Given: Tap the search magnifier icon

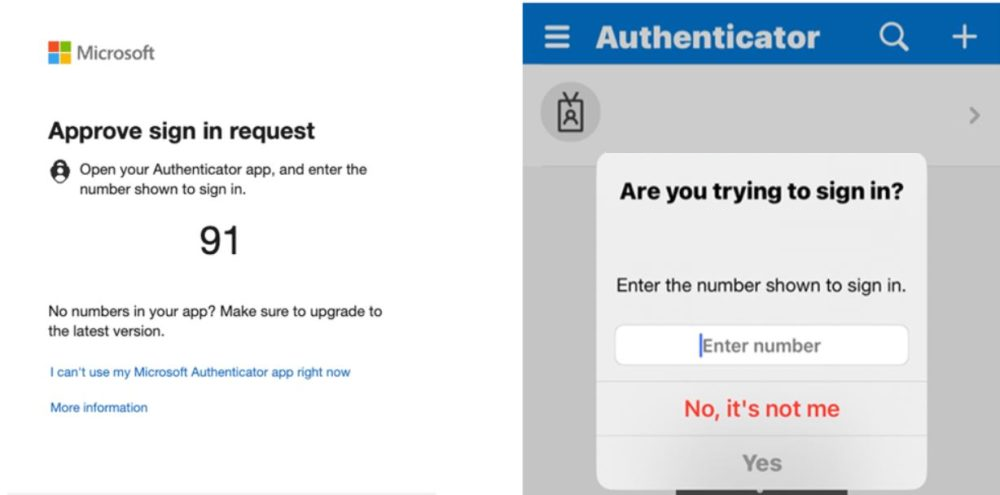Looking at the screenshot, I should tap(893, 37).
